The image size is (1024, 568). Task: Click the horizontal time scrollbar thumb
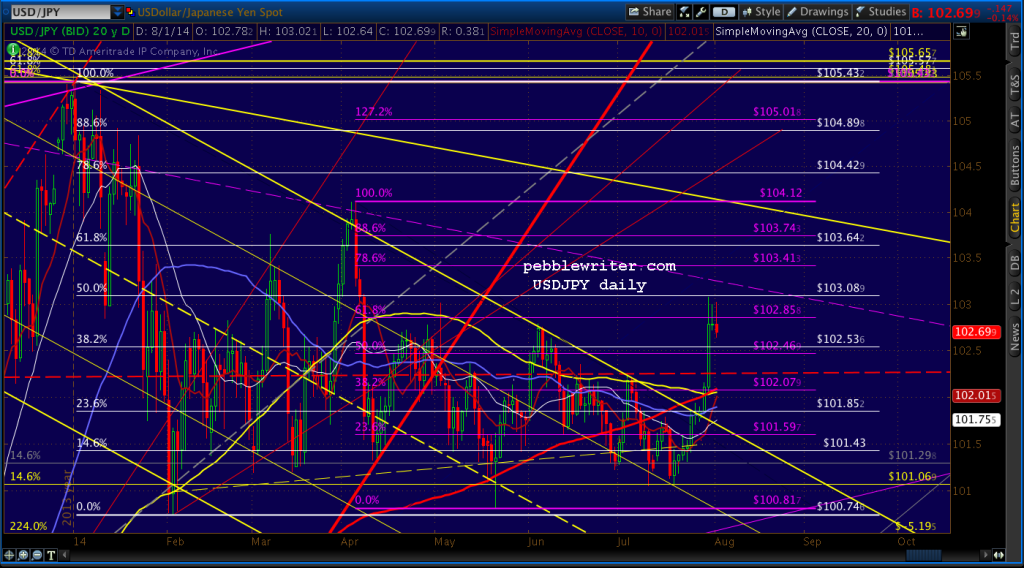tap(923, 555)
